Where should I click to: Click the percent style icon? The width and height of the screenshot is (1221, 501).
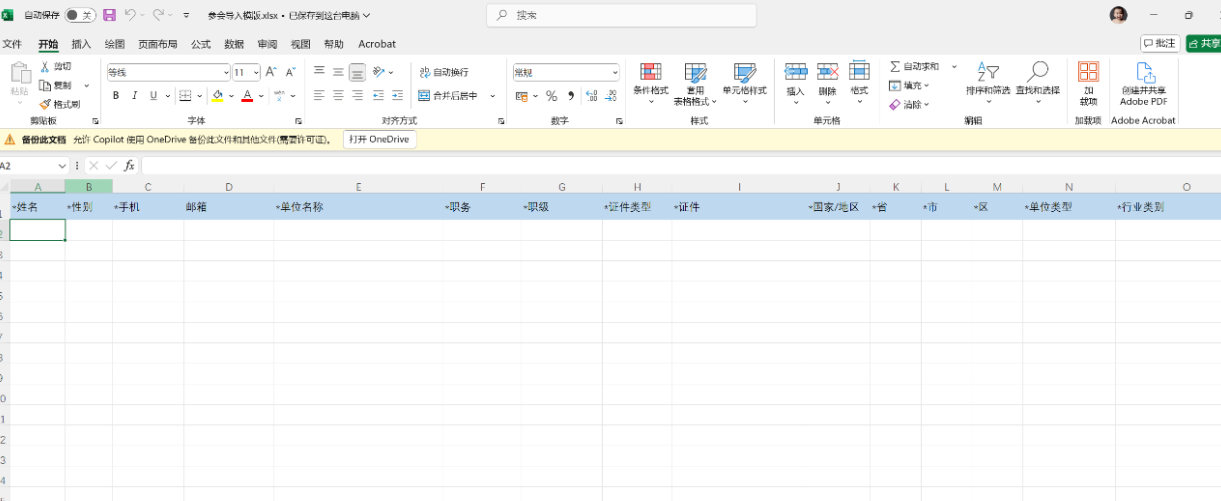551,96
